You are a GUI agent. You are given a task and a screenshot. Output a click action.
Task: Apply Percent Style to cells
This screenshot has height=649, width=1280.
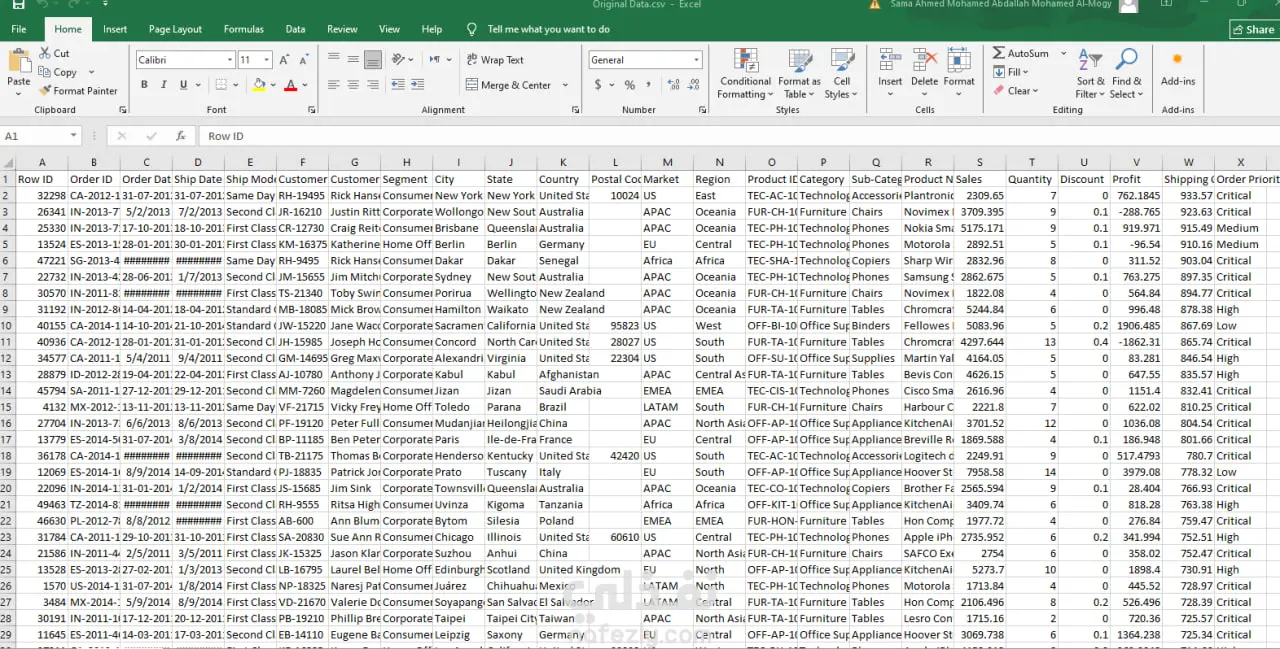pos(629,85)
